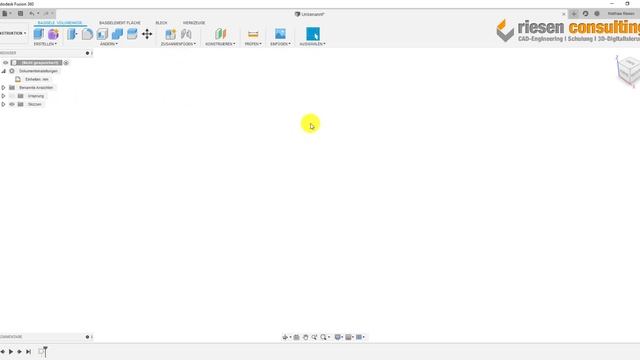Click the new design tab plus icon
Viewport: 640px width, 360px height.
pyautogui.click(x=574, y=13)
